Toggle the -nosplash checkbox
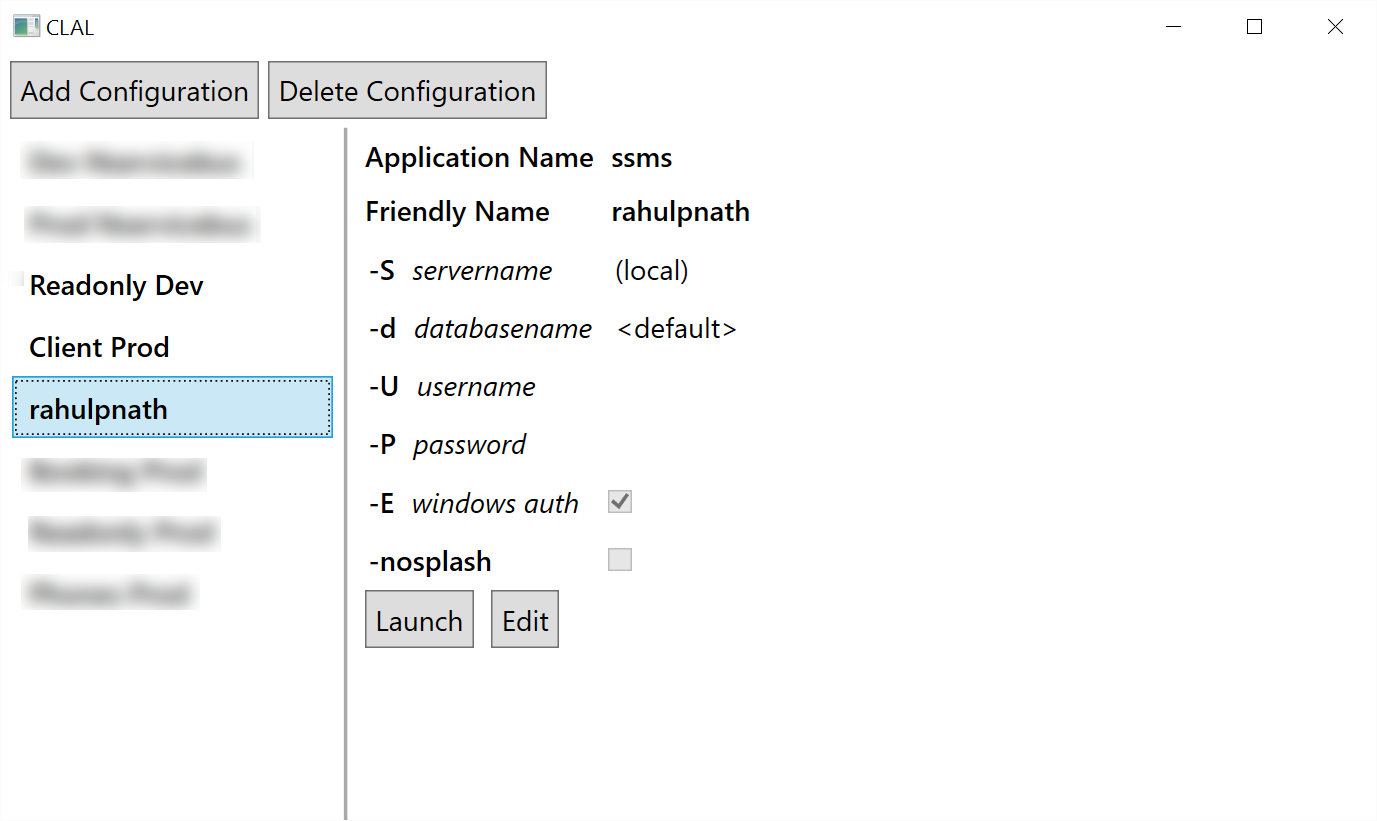Image resolution: width=1377 pixels, height=821 pixels. pyautogui.click(x=620, y=560)
